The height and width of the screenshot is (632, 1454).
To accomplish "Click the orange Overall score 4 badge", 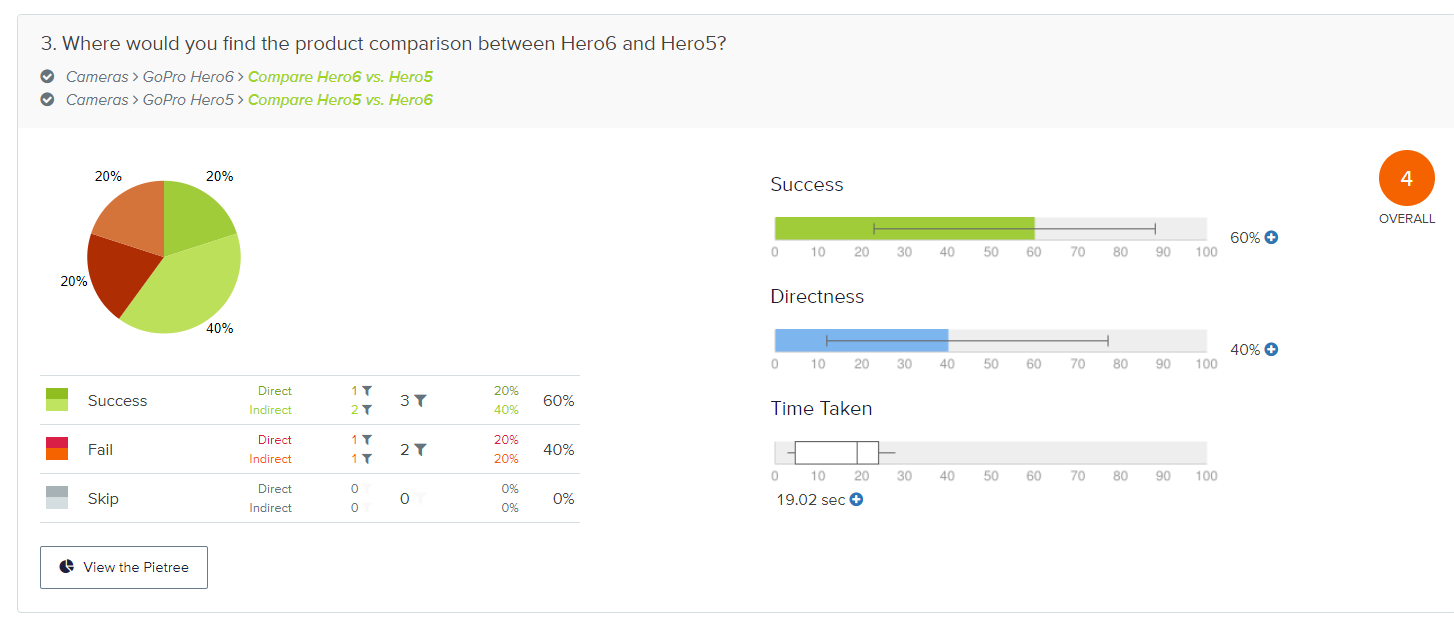I will (1406, 179).
